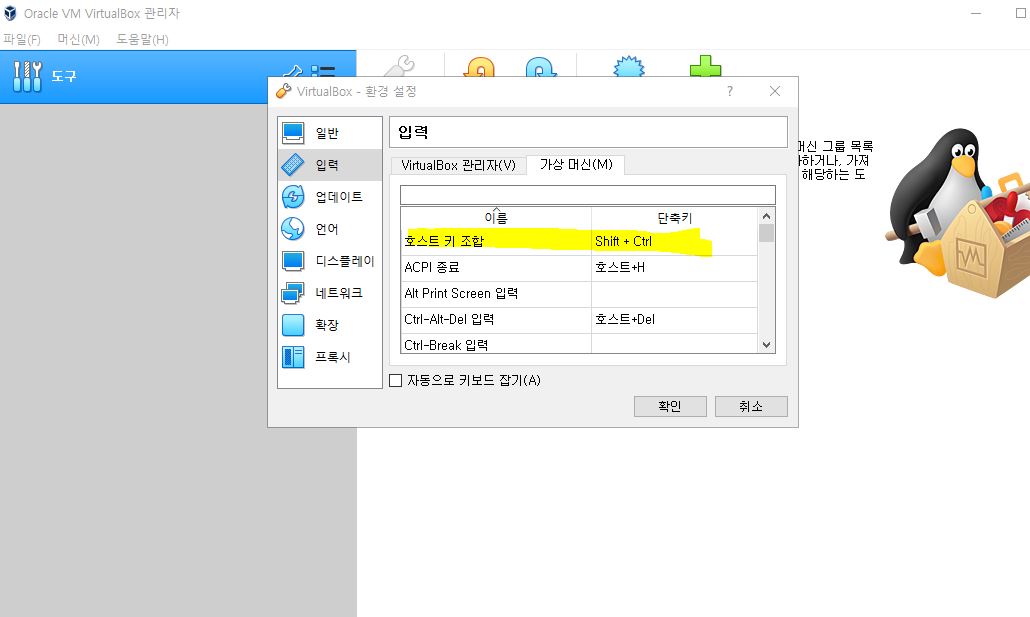Click the shortcut table scrollbar thumb
Image resolution: width=1030 pixels, height=617 pixels.
(766, 233)
